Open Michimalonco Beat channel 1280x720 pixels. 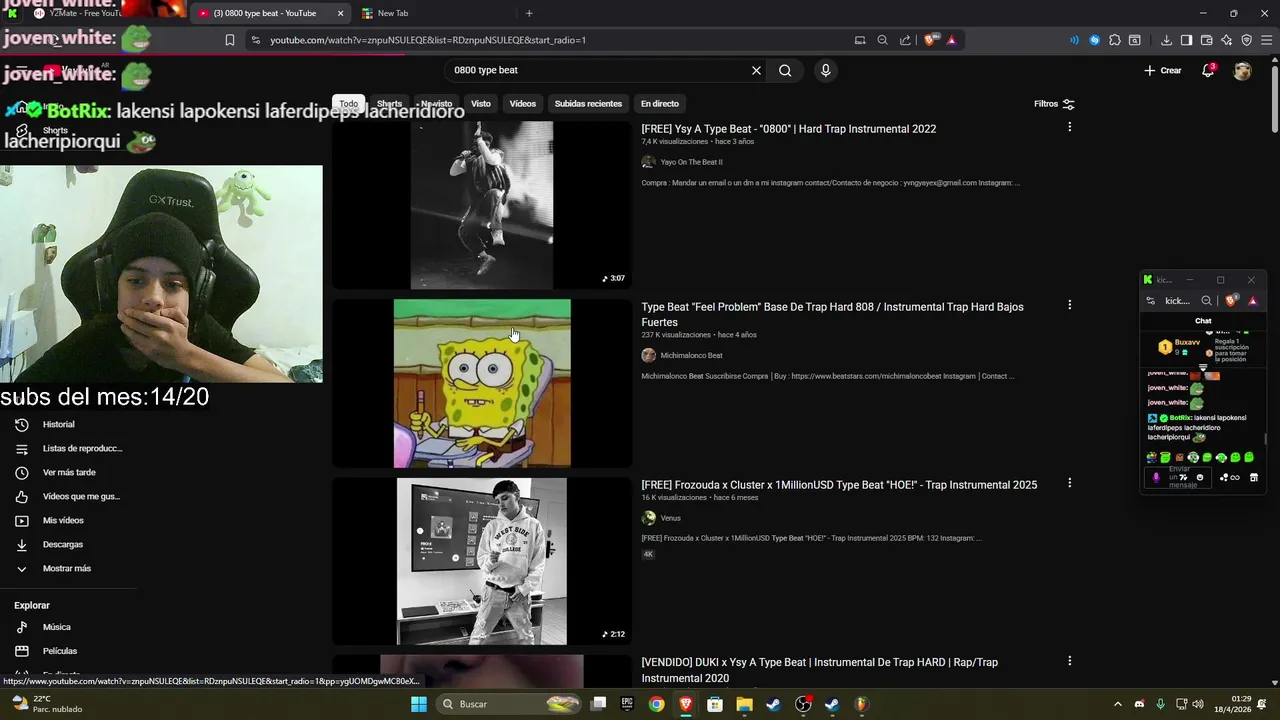(691, 355)
